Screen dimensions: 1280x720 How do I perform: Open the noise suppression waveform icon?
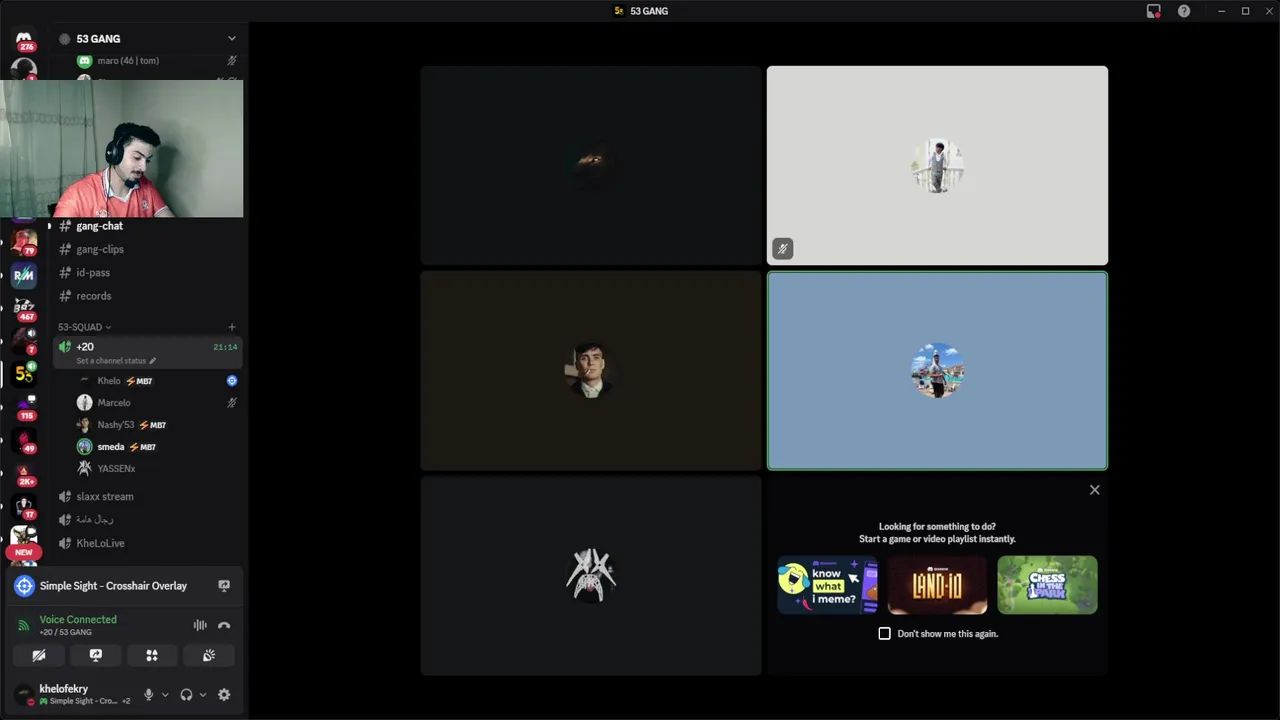click(200, 625)
